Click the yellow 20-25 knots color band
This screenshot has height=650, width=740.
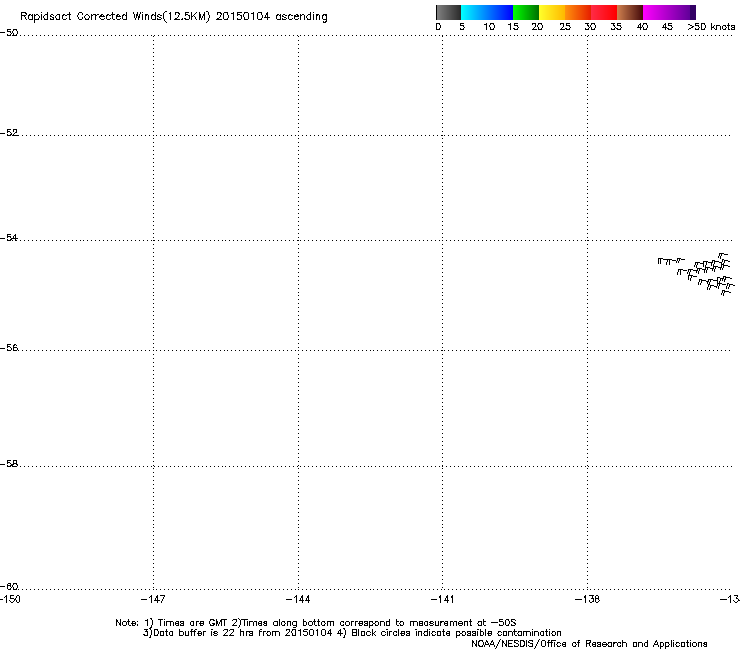[x=552, y=12]
